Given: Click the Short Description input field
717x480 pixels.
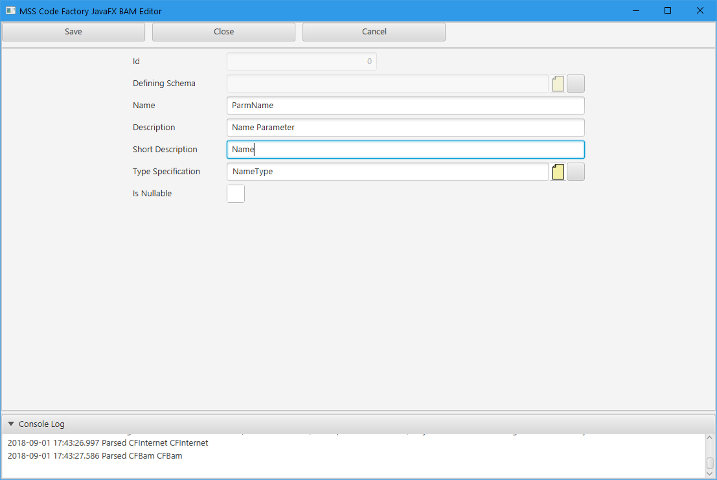Looking at the screenshot, I should click(x=405, y=150).
